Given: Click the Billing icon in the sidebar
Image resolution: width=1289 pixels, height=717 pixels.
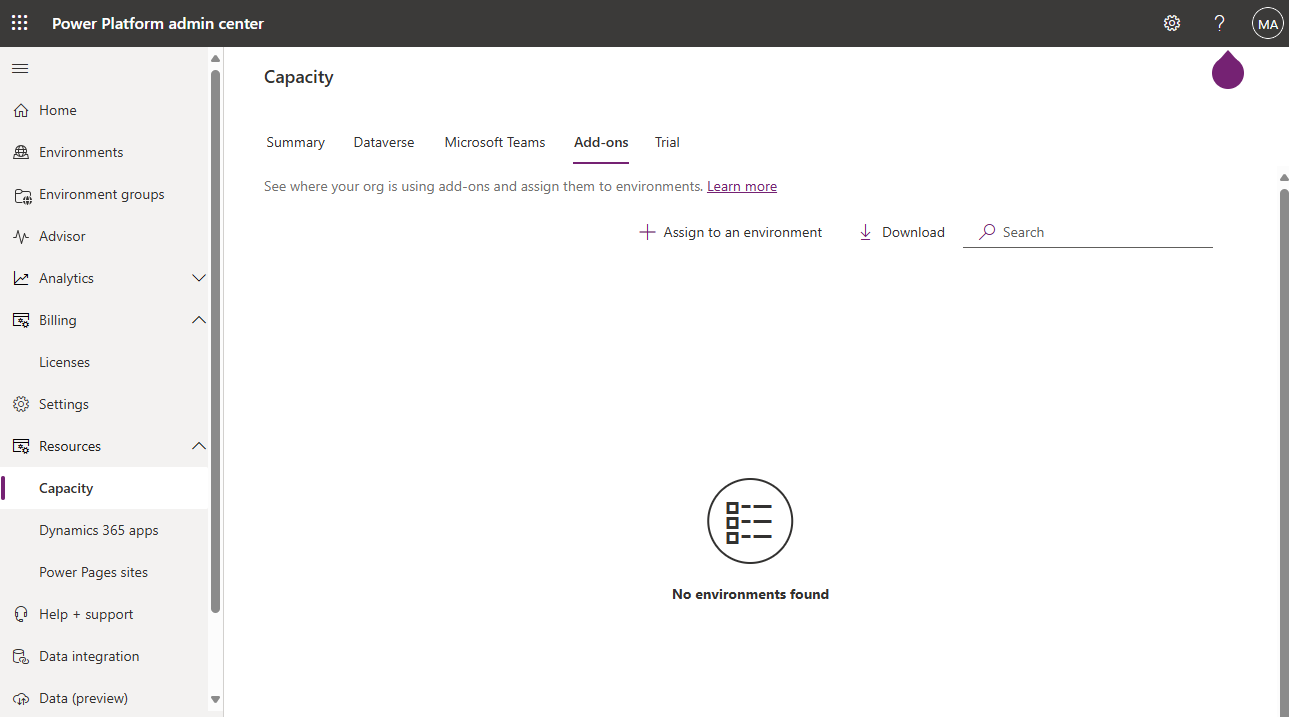Looking at the screenshot, I should tap(21, 320).
